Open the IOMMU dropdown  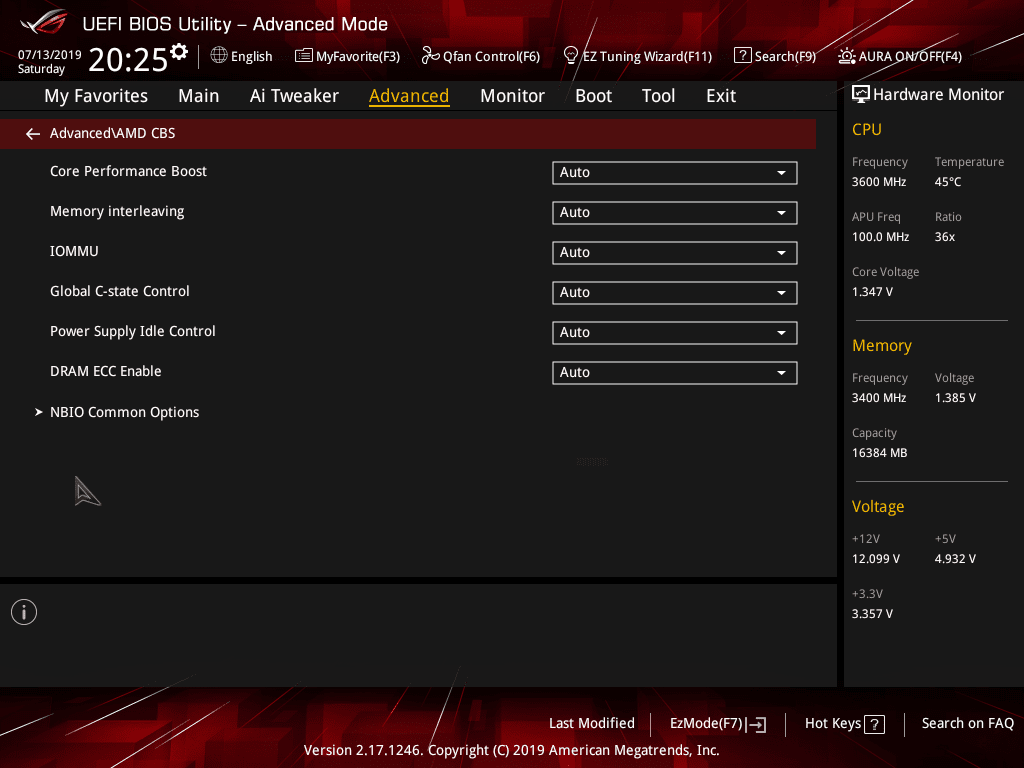click(x=675, y=253)
